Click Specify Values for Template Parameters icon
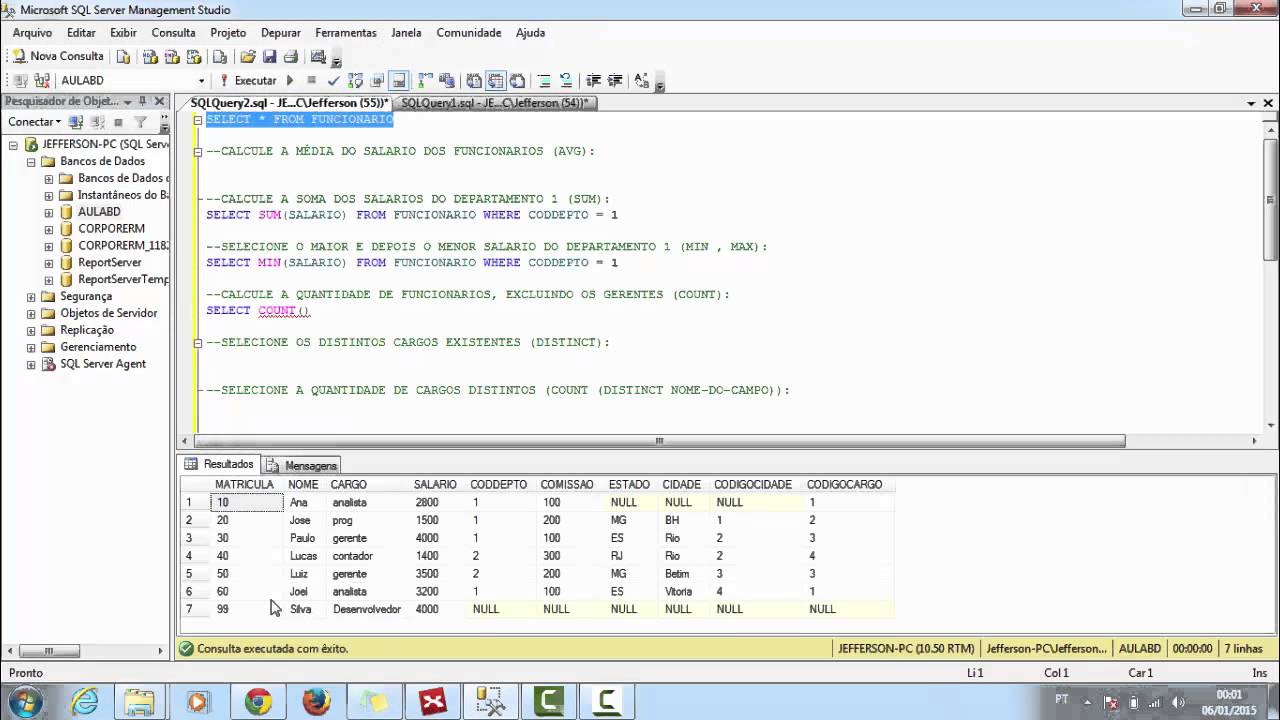 point(642,80)
